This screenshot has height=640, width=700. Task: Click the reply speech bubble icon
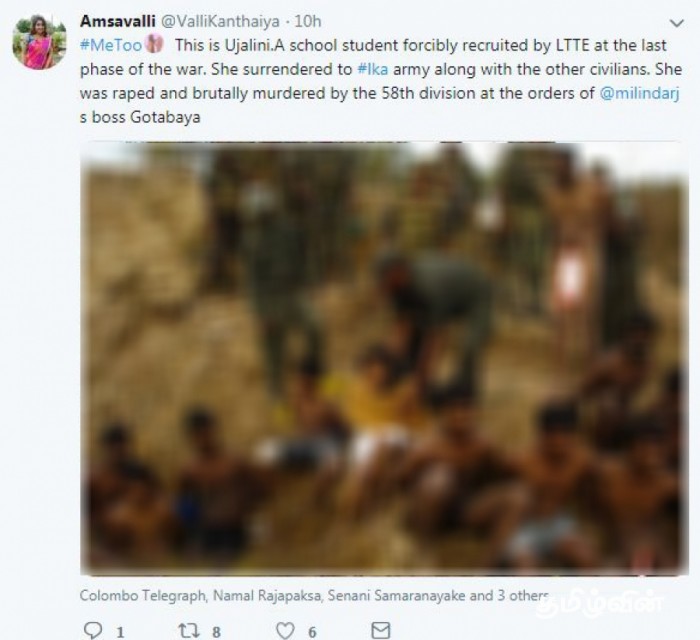[92, 629]
